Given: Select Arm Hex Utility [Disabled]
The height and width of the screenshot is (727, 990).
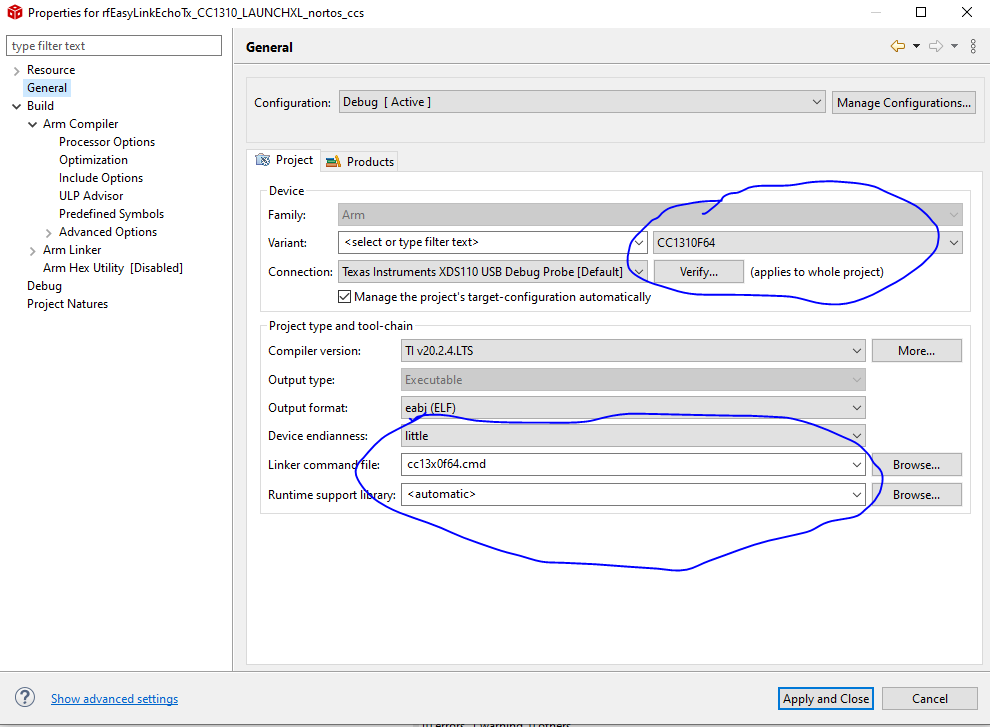Looking at the screenshot, I should 112,268.
